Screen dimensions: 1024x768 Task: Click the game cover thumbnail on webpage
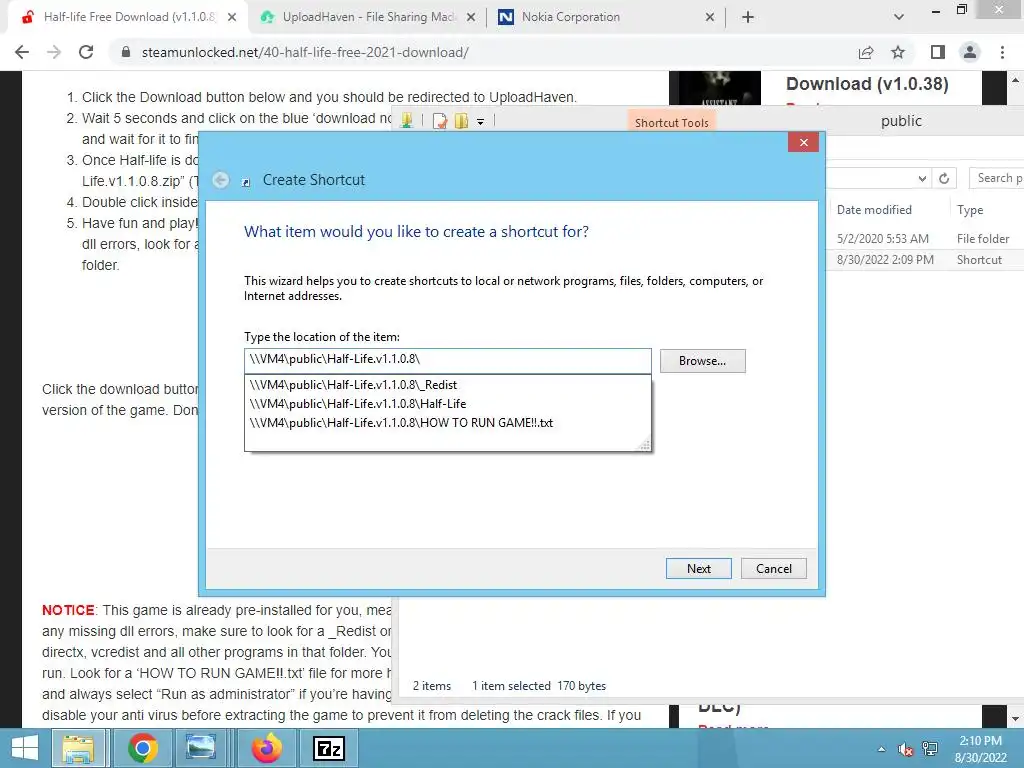(715, 88)
